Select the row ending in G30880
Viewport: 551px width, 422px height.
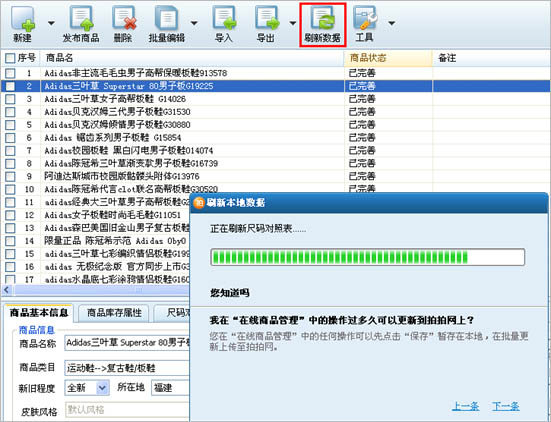coord(276,125)
